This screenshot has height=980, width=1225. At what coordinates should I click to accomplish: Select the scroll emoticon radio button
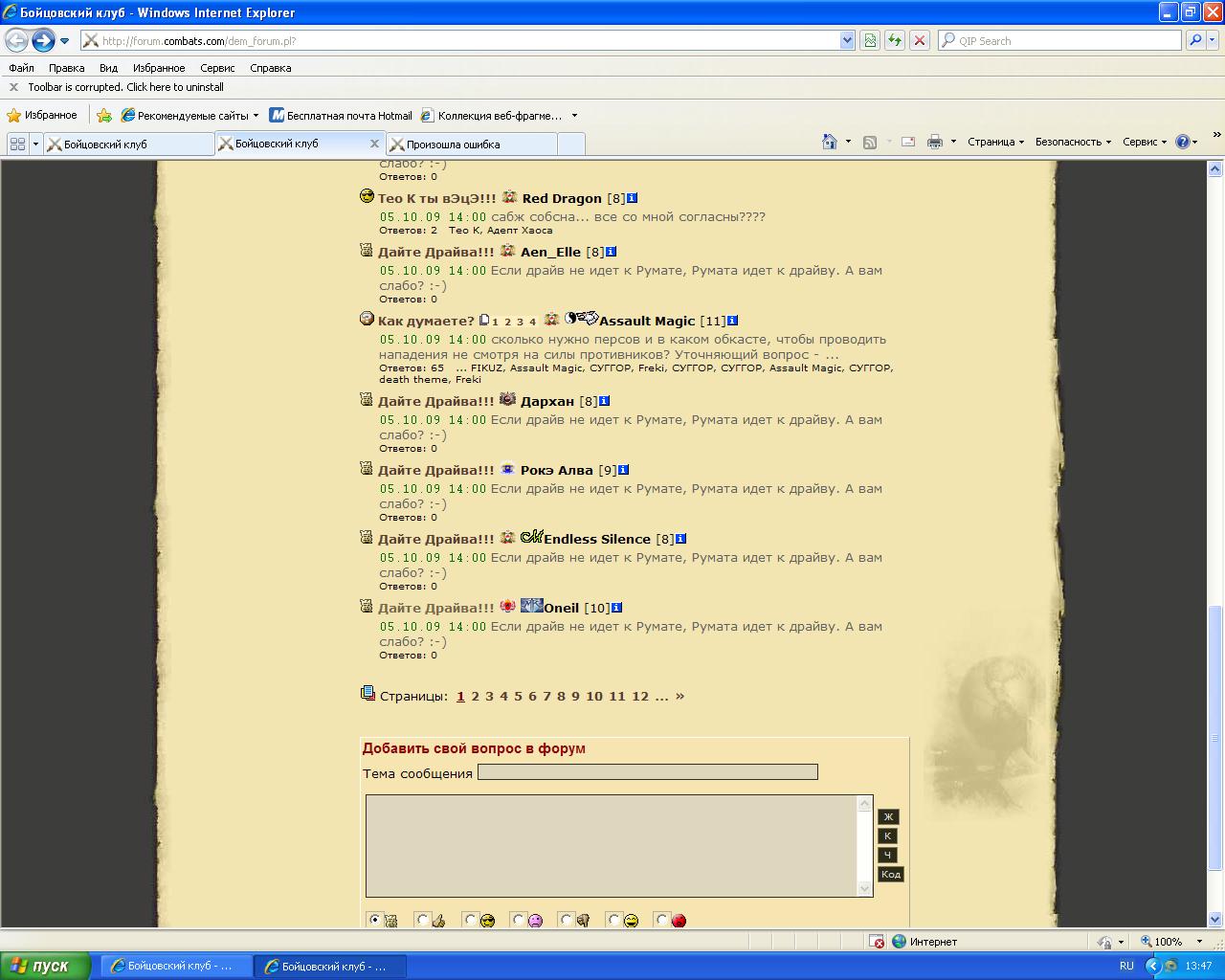(x=374, y=920)
